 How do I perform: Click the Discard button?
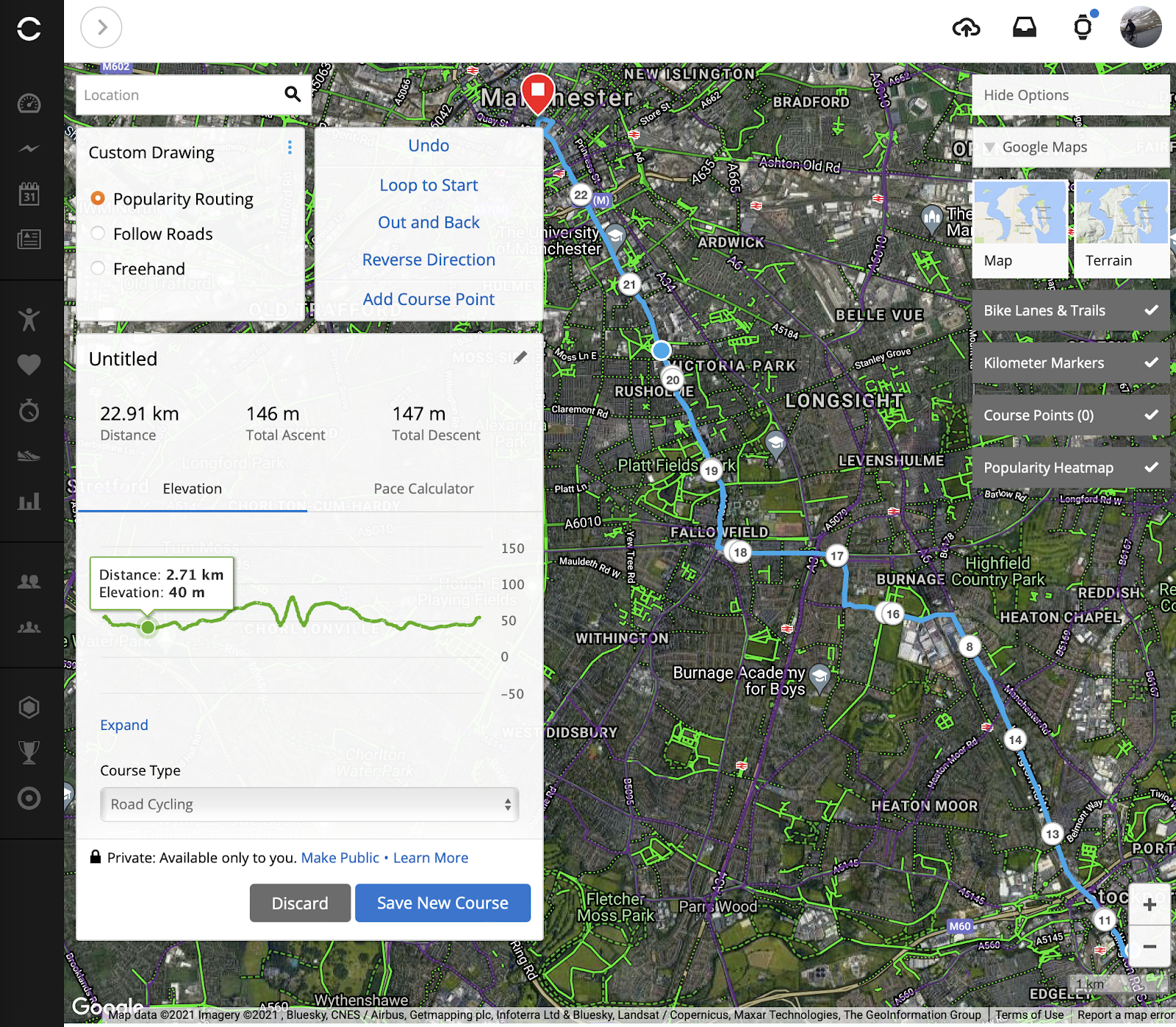tap(300, 903)
